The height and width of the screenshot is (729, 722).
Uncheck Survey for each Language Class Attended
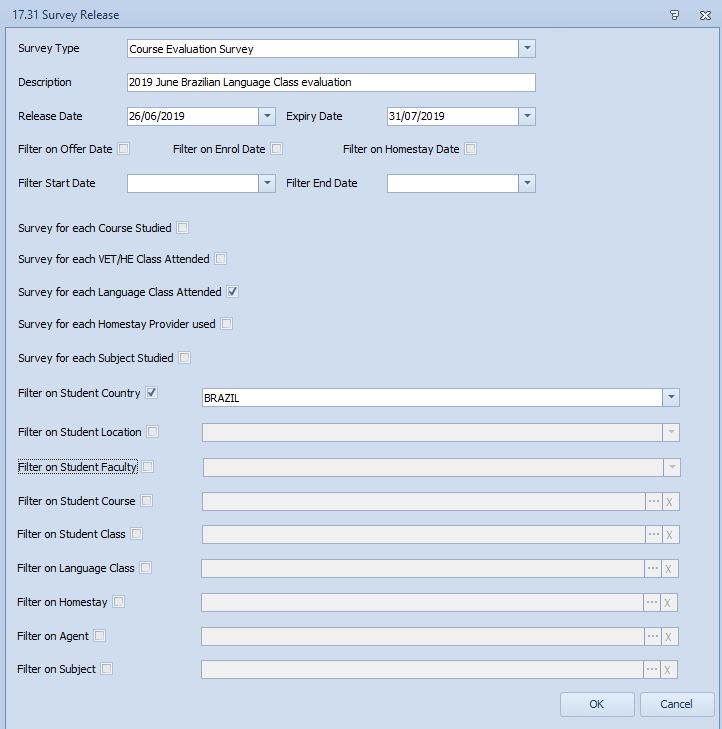[232, 292]
